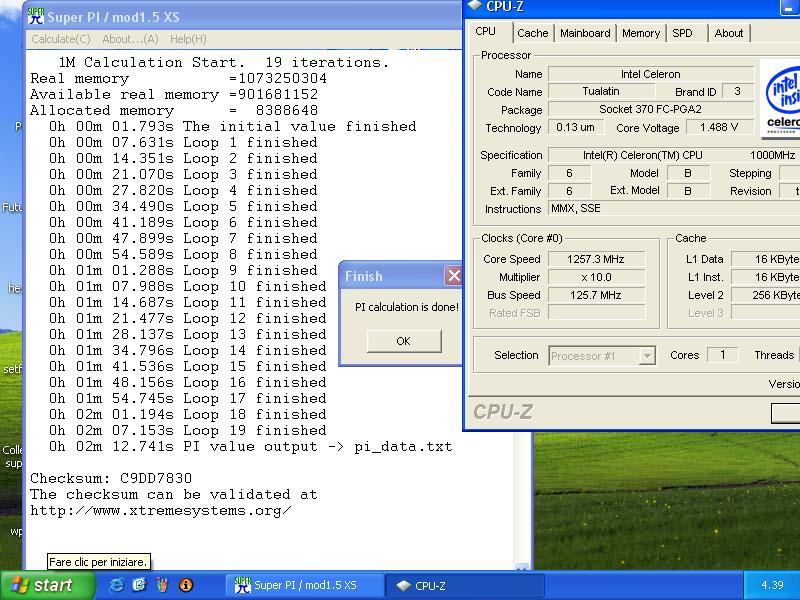
Task: Switch to the About tab in CPU-Z
Action: coord(729,33)
